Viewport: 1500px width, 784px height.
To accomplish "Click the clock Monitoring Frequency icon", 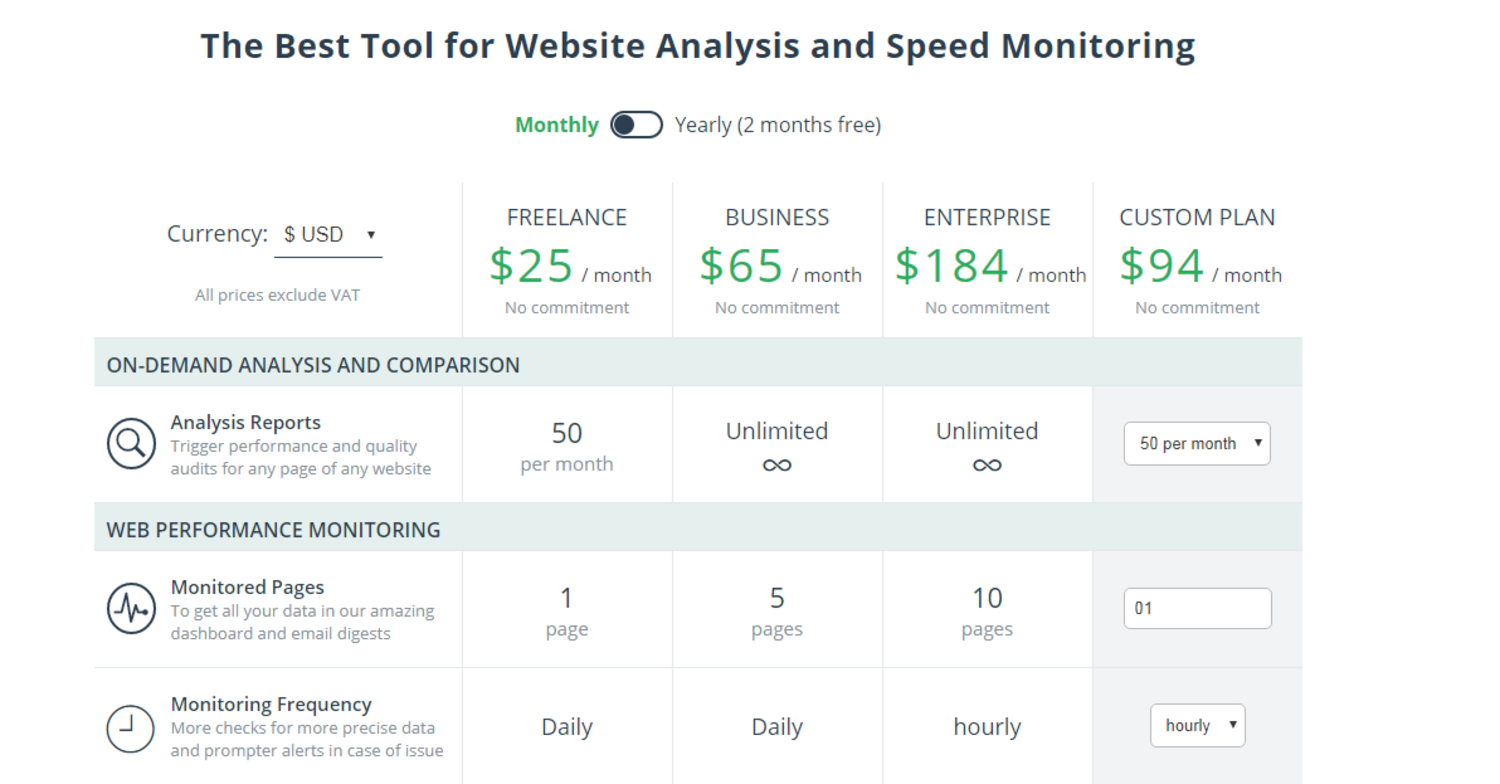I will (x=131, y=727).
